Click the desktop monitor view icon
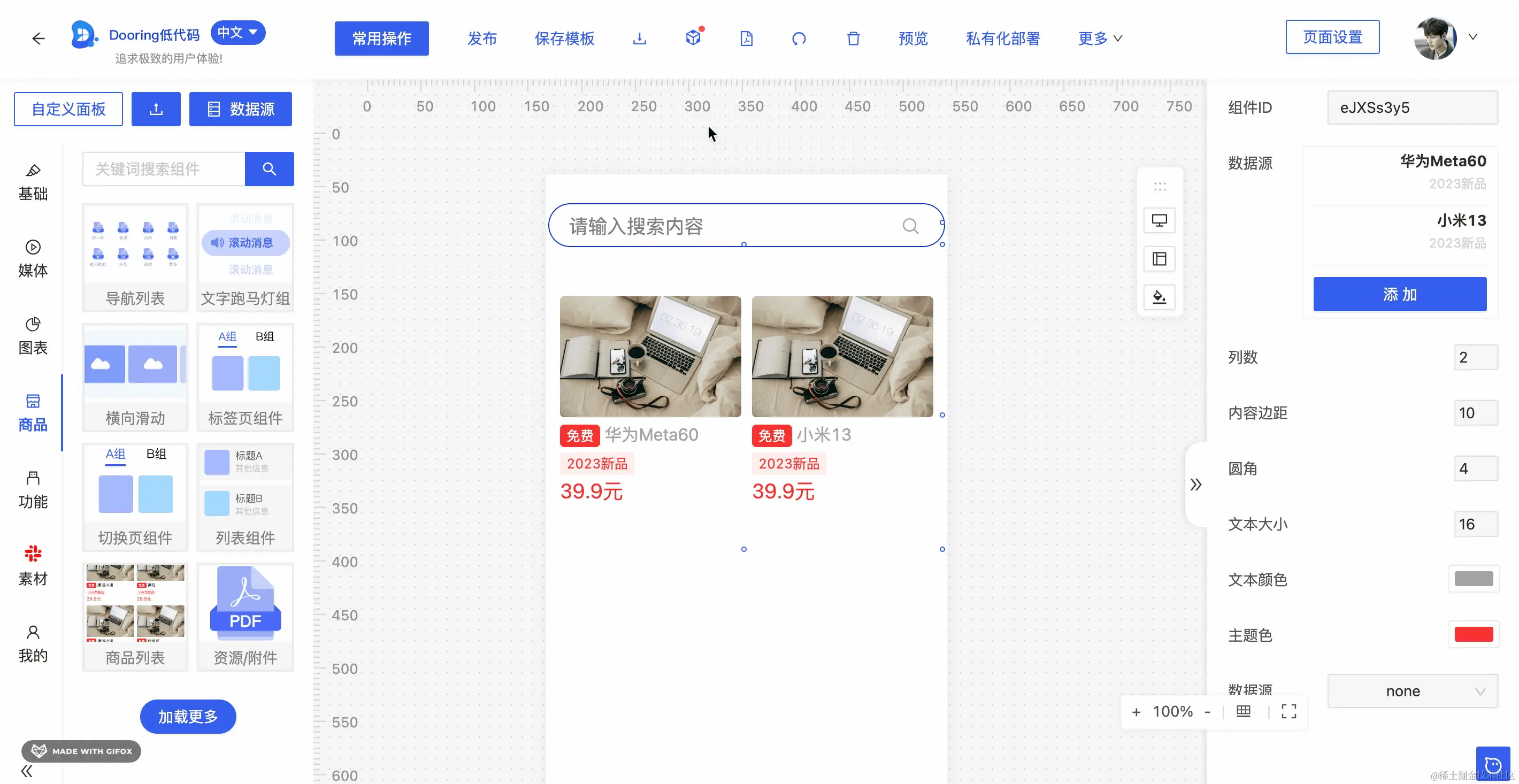The height and width of the screenshot is (784, 1519). coord(1159,220)
